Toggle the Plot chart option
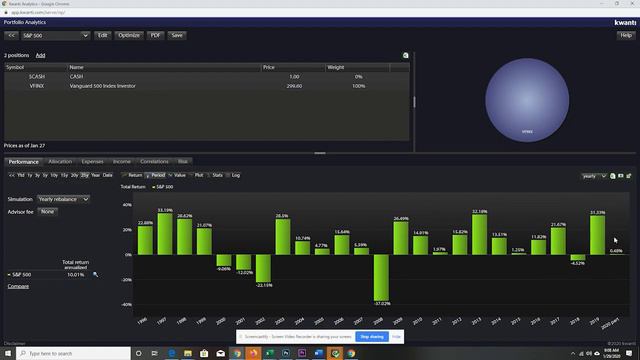This screenshot has width=640, height=360. tap(196, 175)
